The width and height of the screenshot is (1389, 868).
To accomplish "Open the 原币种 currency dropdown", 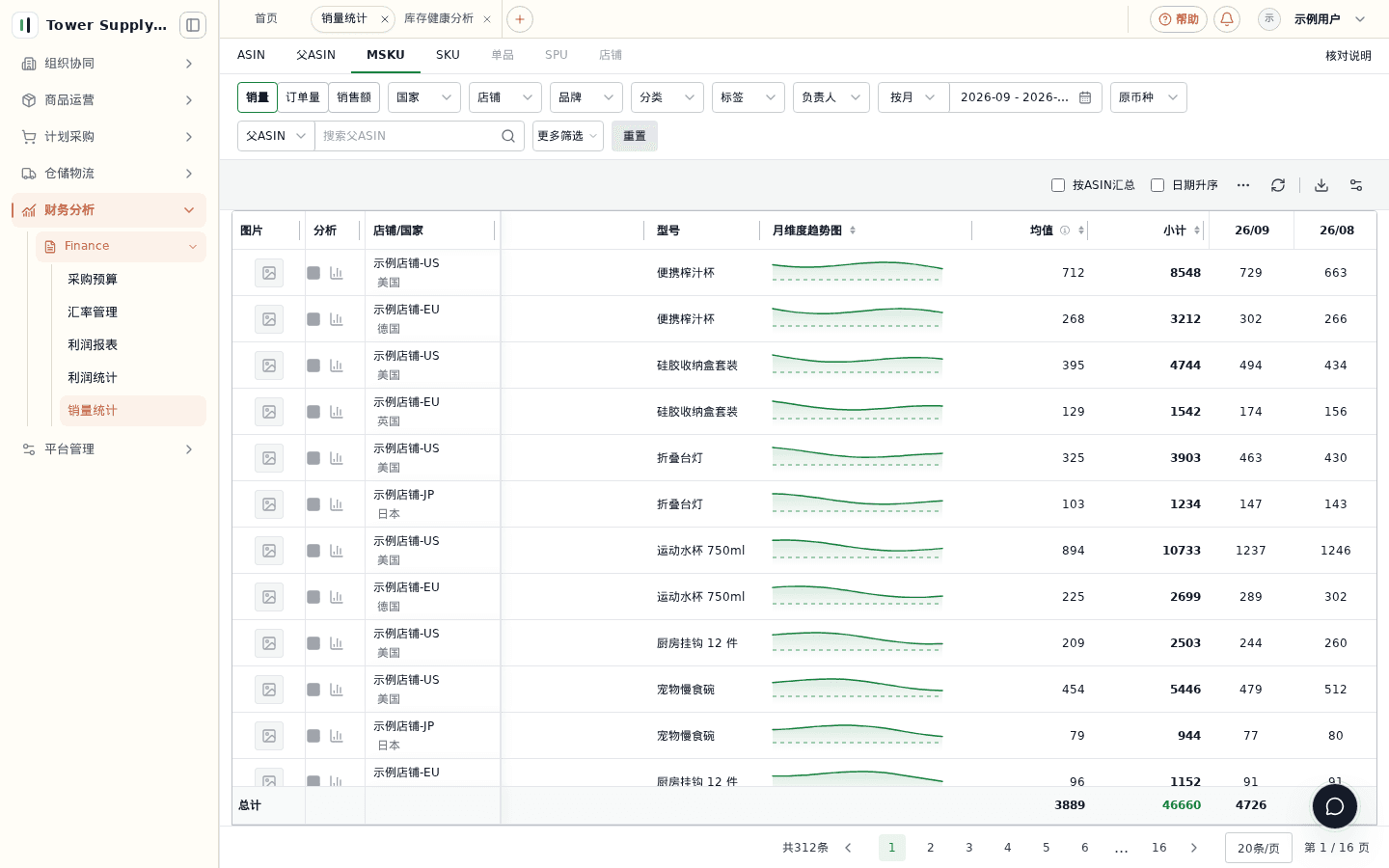I will point(1149,97).
